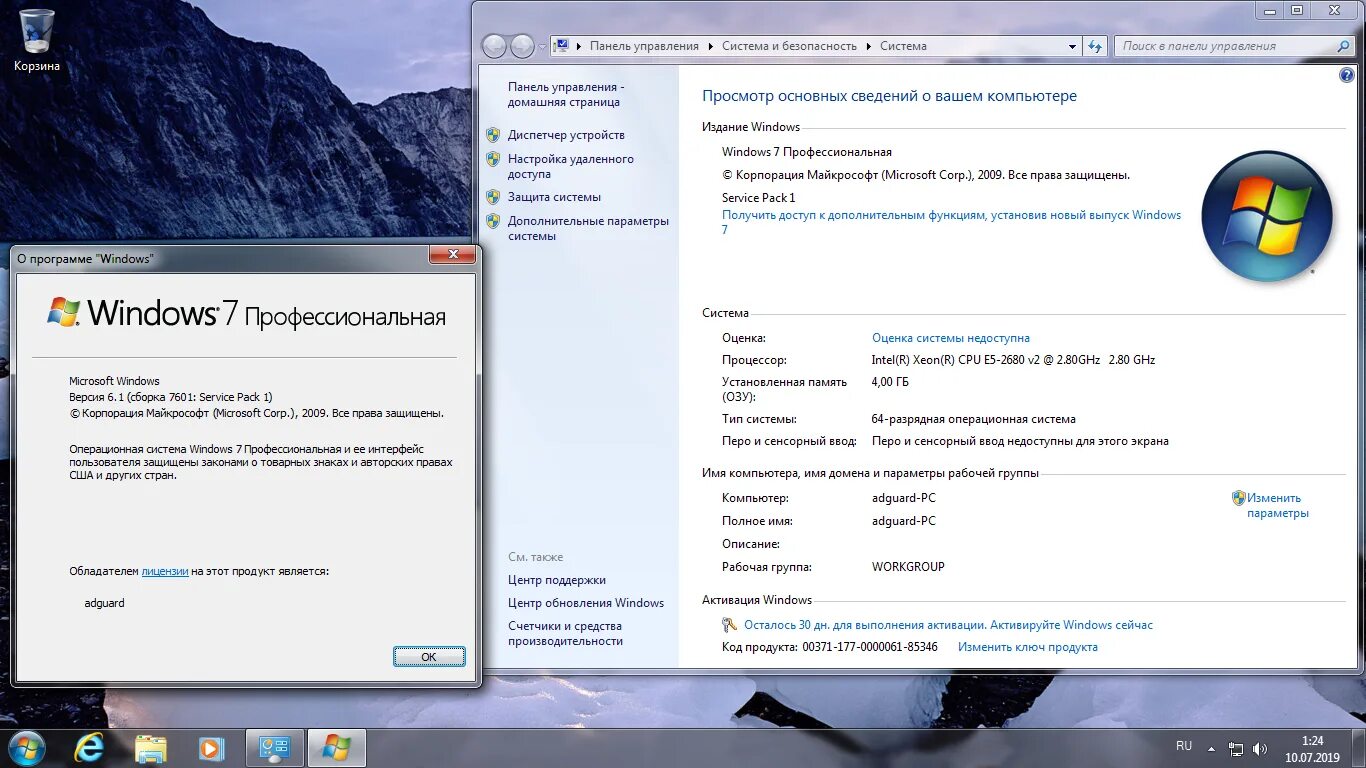
Task: Open Защита системы link
Action: pyautogui.click(x=554, y=197)
